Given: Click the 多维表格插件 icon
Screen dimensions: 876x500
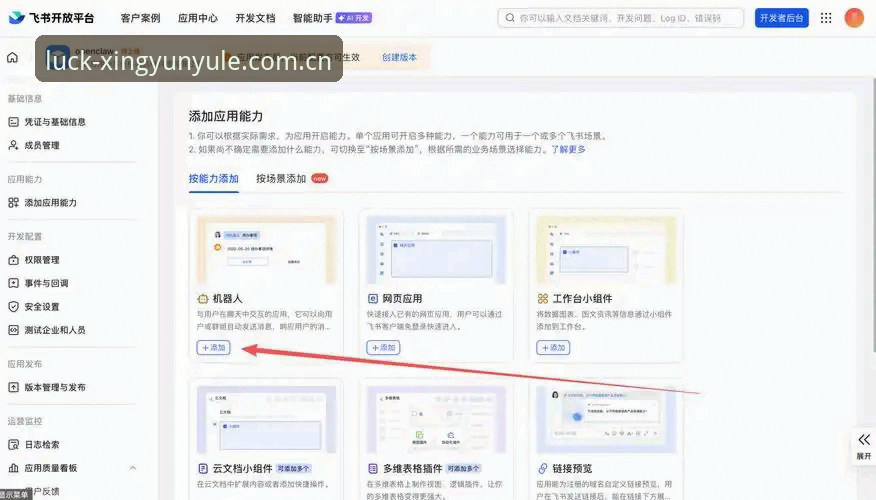Looking at the screenshot, I should tap(373, 468).
